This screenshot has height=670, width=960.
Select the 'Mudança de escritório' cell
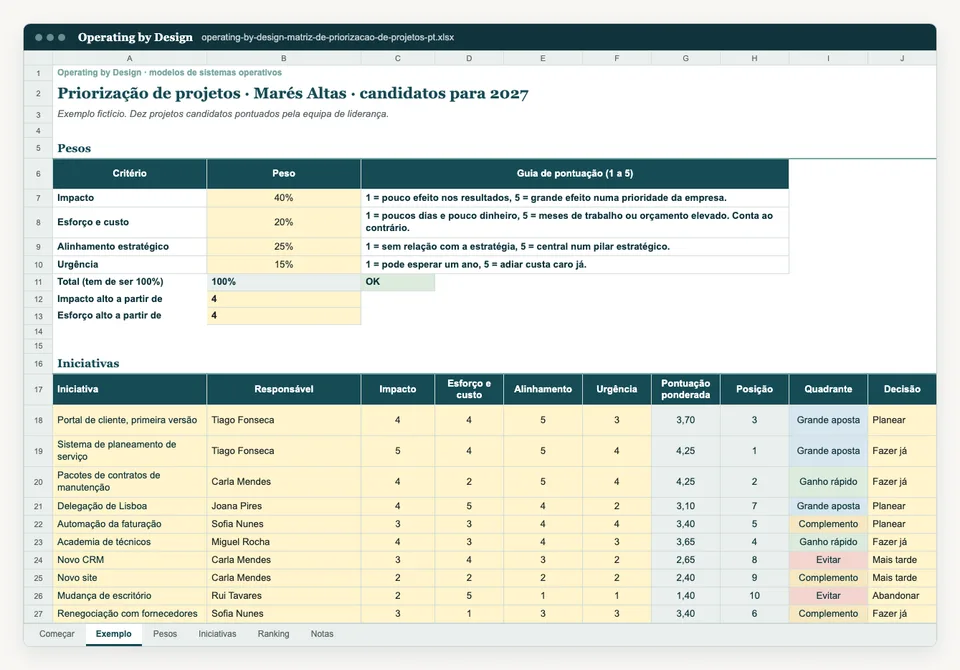129,595
